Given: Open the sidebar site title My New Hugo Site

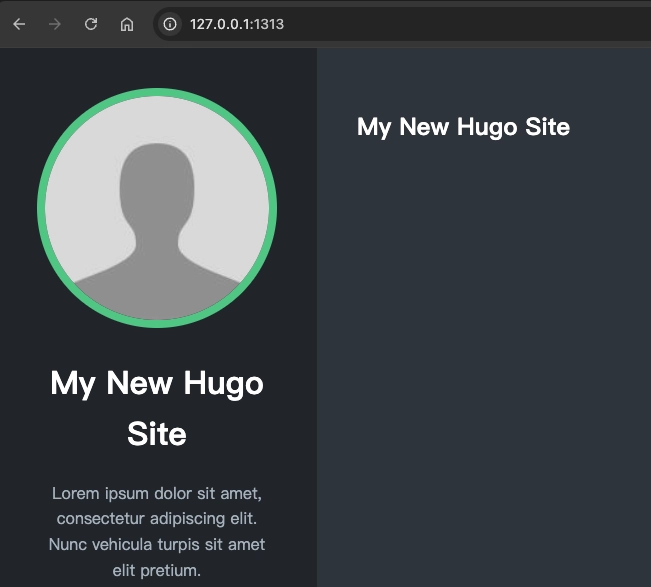Looking at the screenshot, I should point(157,408).
